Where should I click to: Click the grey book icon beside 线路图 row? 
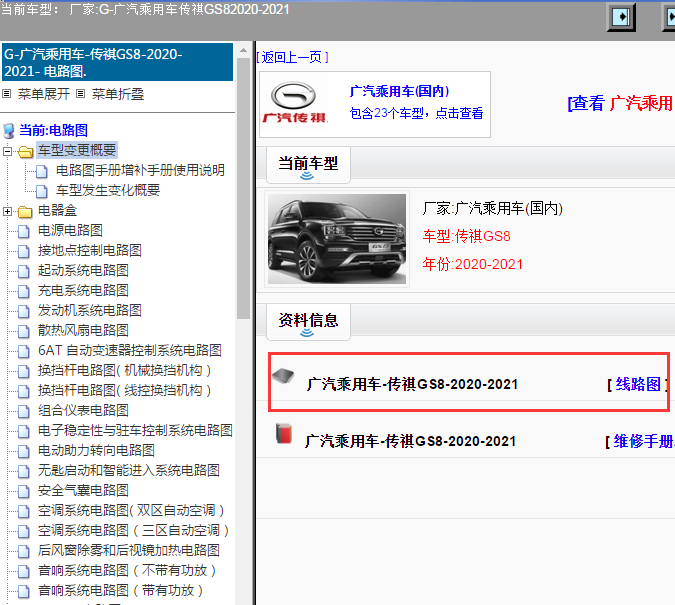pyautogui.click(x=283, y=376)
